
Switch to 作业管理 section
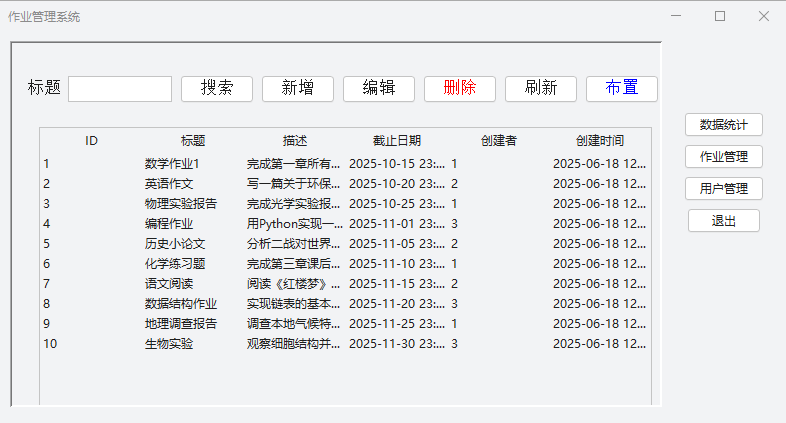coord(724,157)
